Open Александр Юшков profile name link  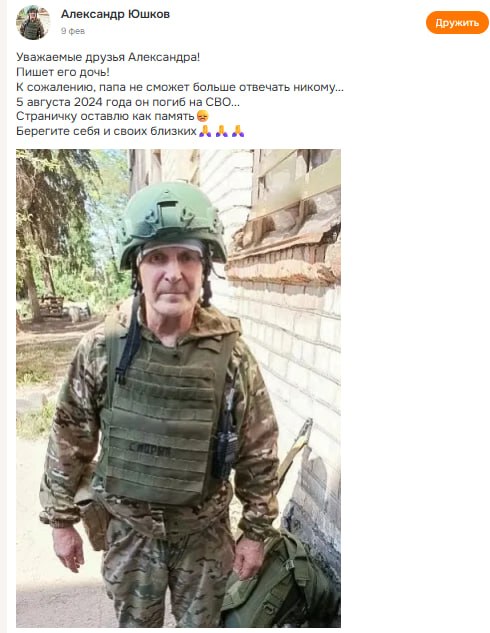click(x=115, y=14)
